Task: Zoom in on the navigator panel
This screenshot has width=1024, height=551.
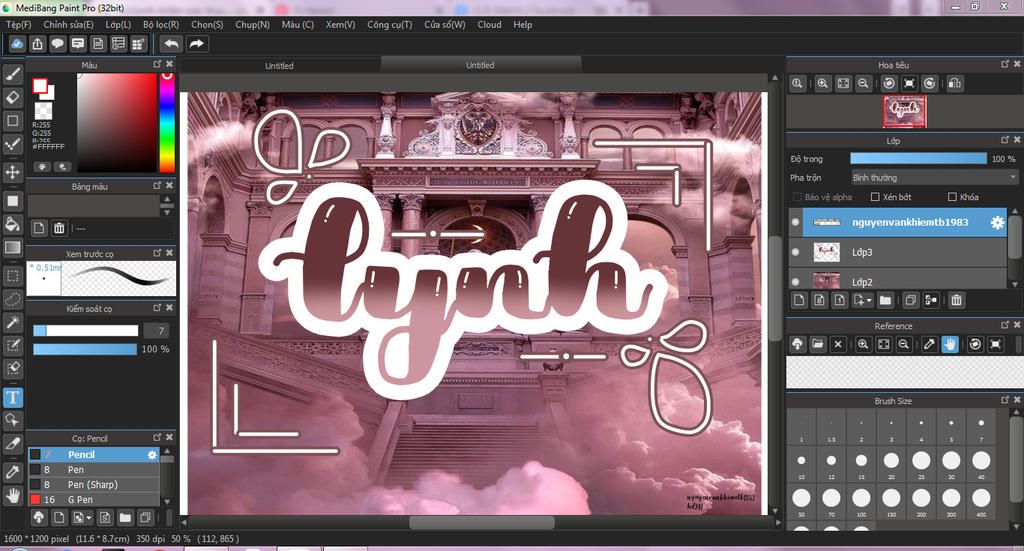Action: (822, 84)
